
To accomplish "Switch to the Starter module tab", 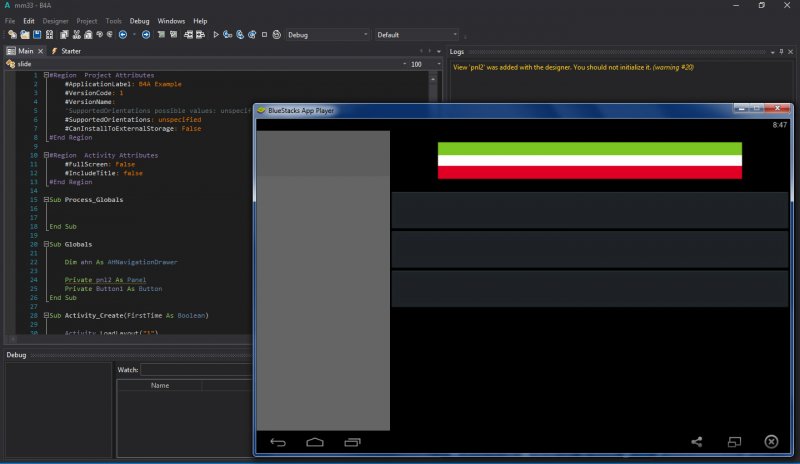I will click(70, 50).
